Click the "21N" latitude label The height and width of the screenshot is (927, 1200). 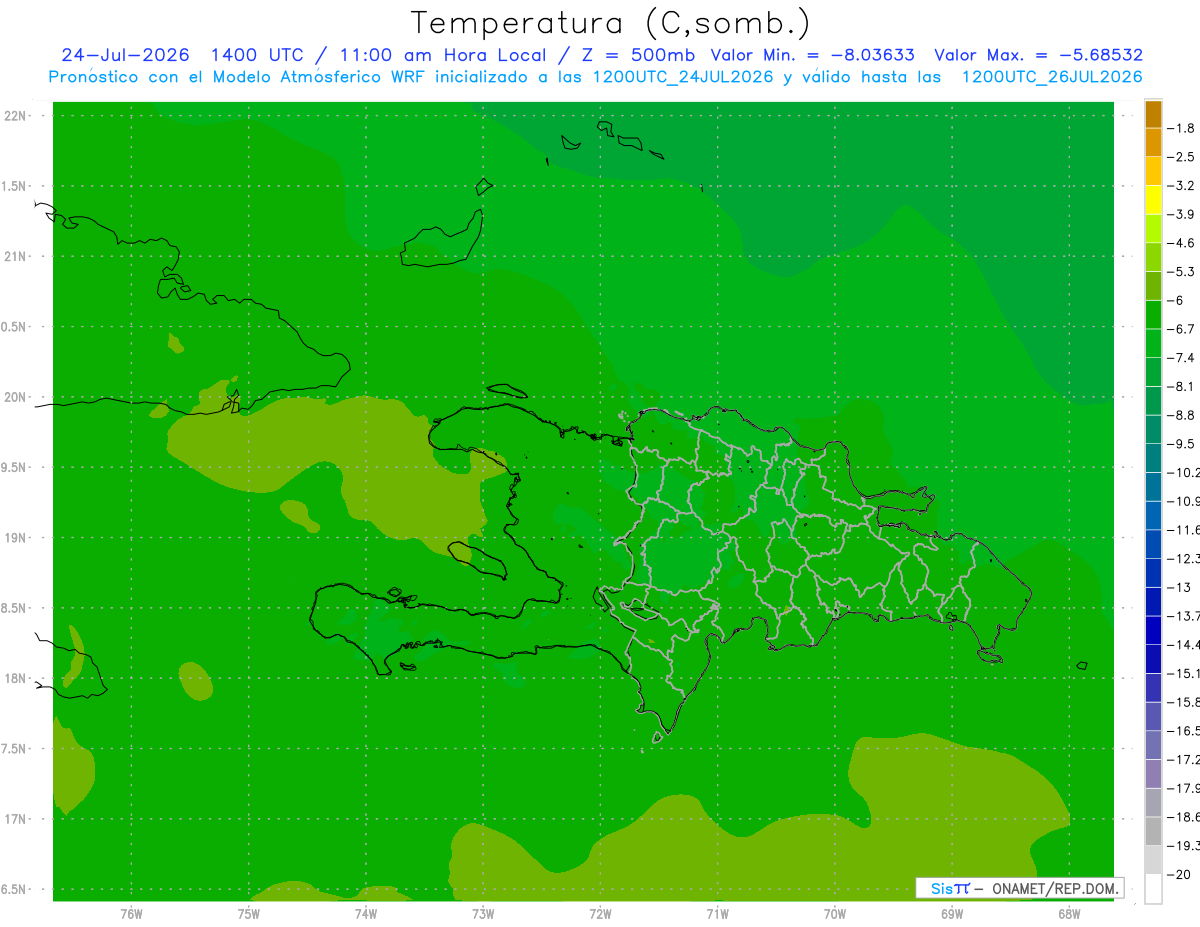pos(15,256)
